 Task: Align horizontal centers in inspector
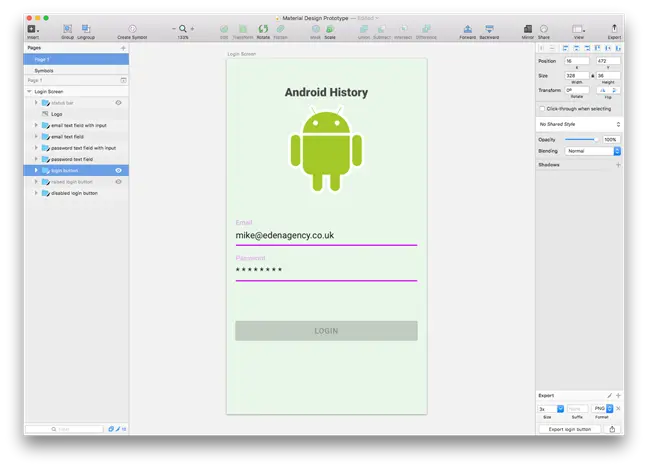coord(576,48)
